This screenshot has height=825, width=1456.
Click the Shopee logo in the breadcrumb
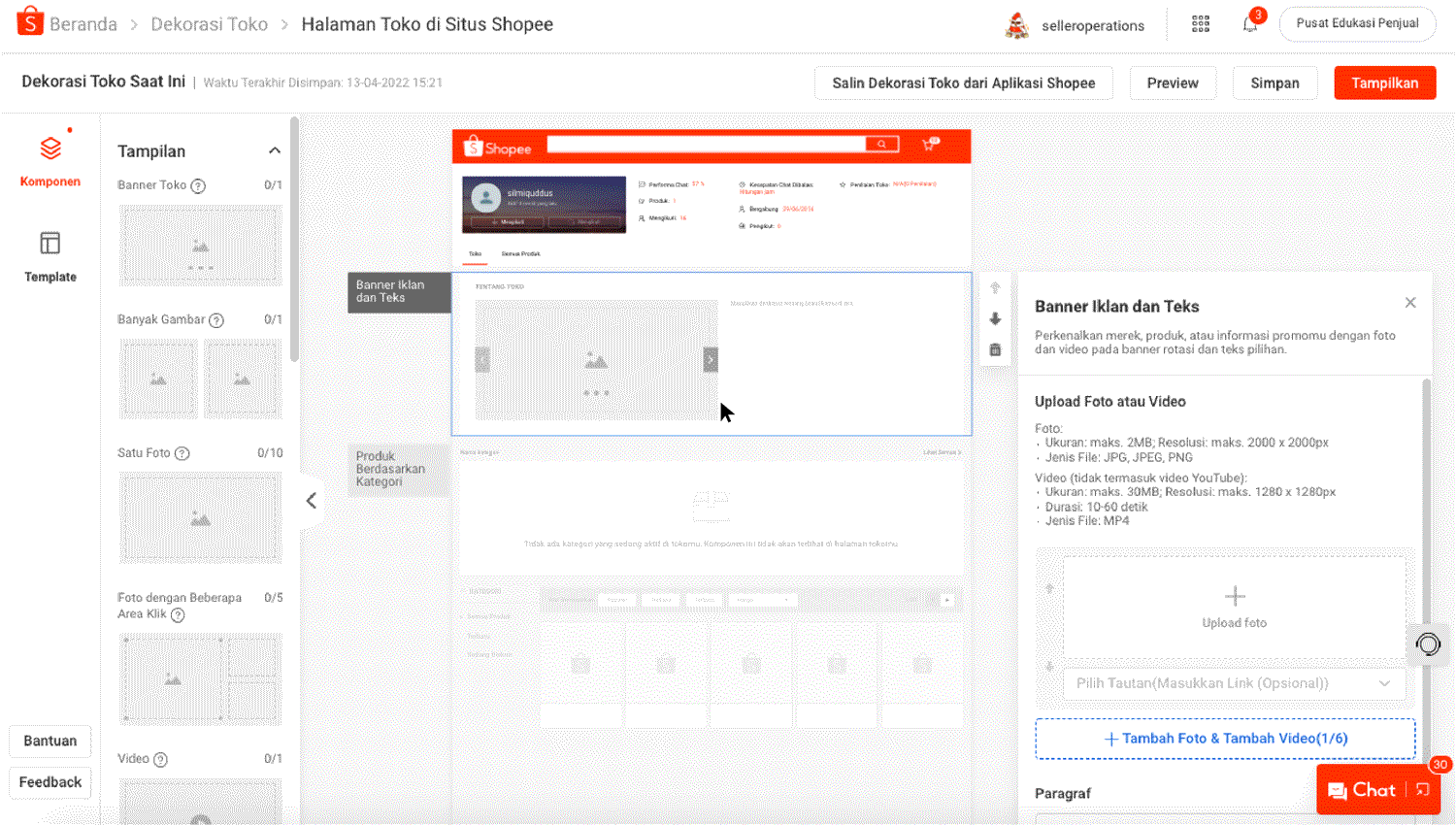pyautogui.click(x=30, y=22)
